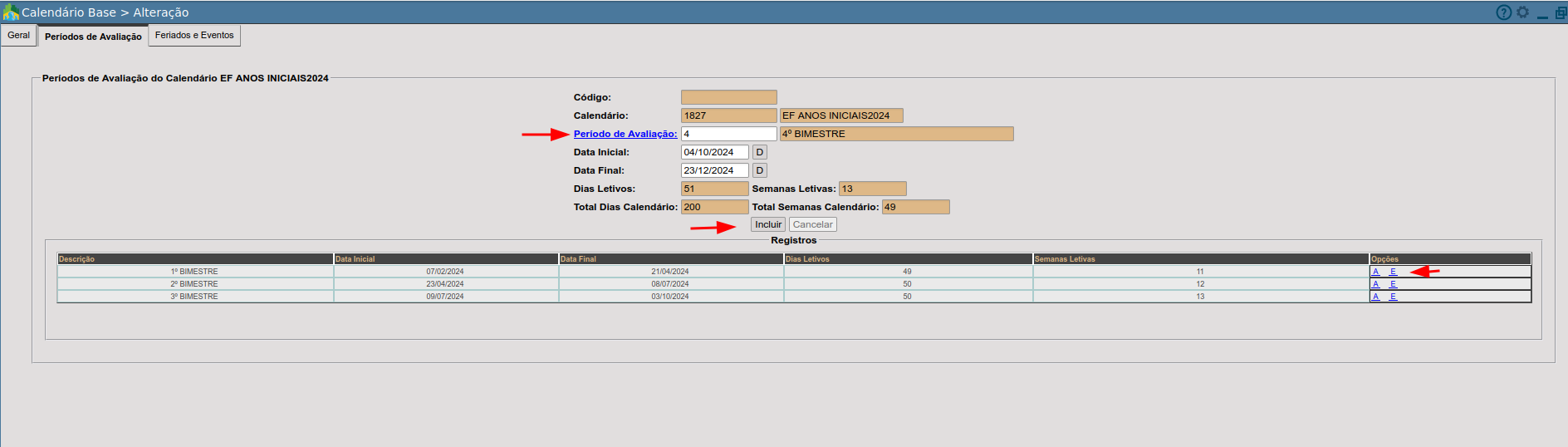The height and width of the screenshot is (447, 1568).
Task: Open date picker D for Data Inicial
Action: point(759,152)
